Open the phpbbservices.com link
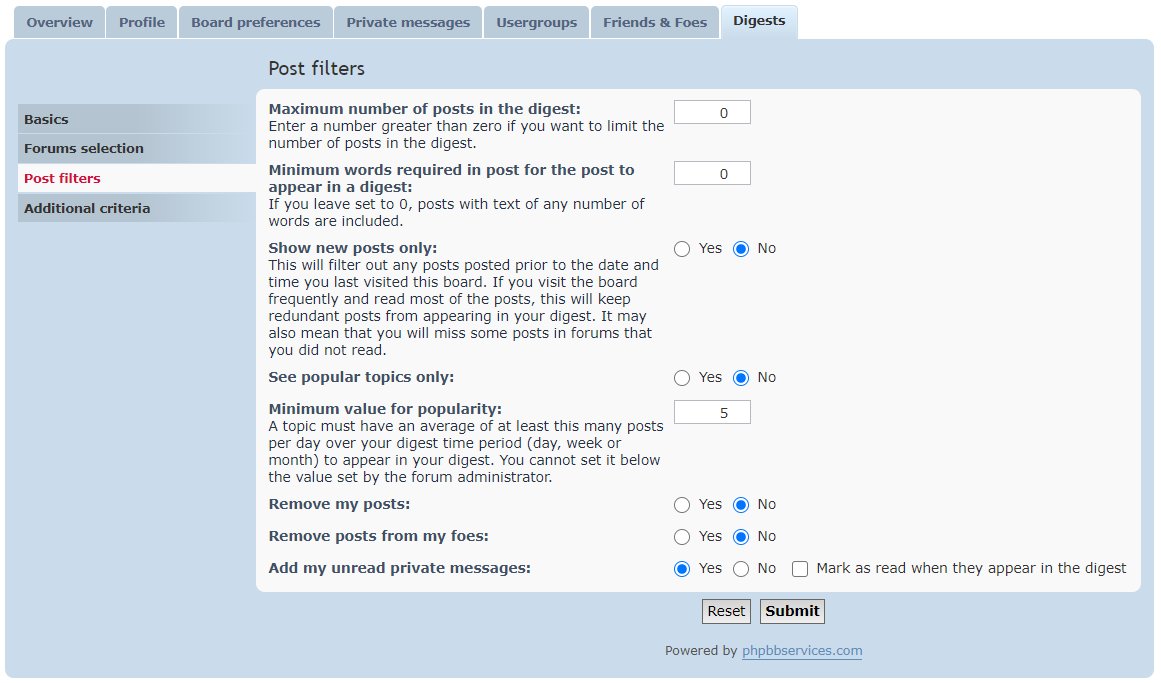1161x683 pixels. coord(802,650)
